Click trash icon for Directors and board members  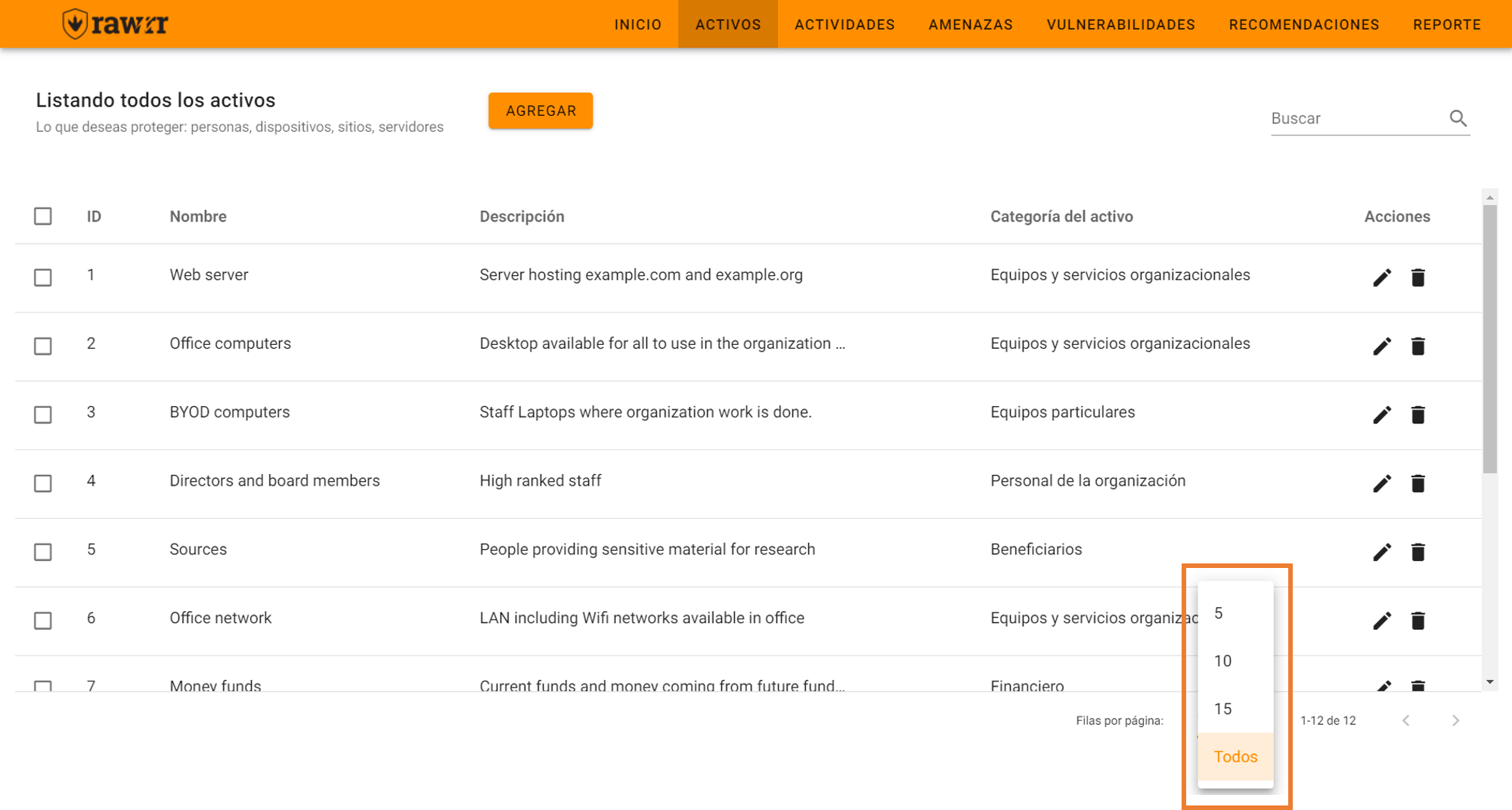pyautogui.click(x=1417, y=483)
